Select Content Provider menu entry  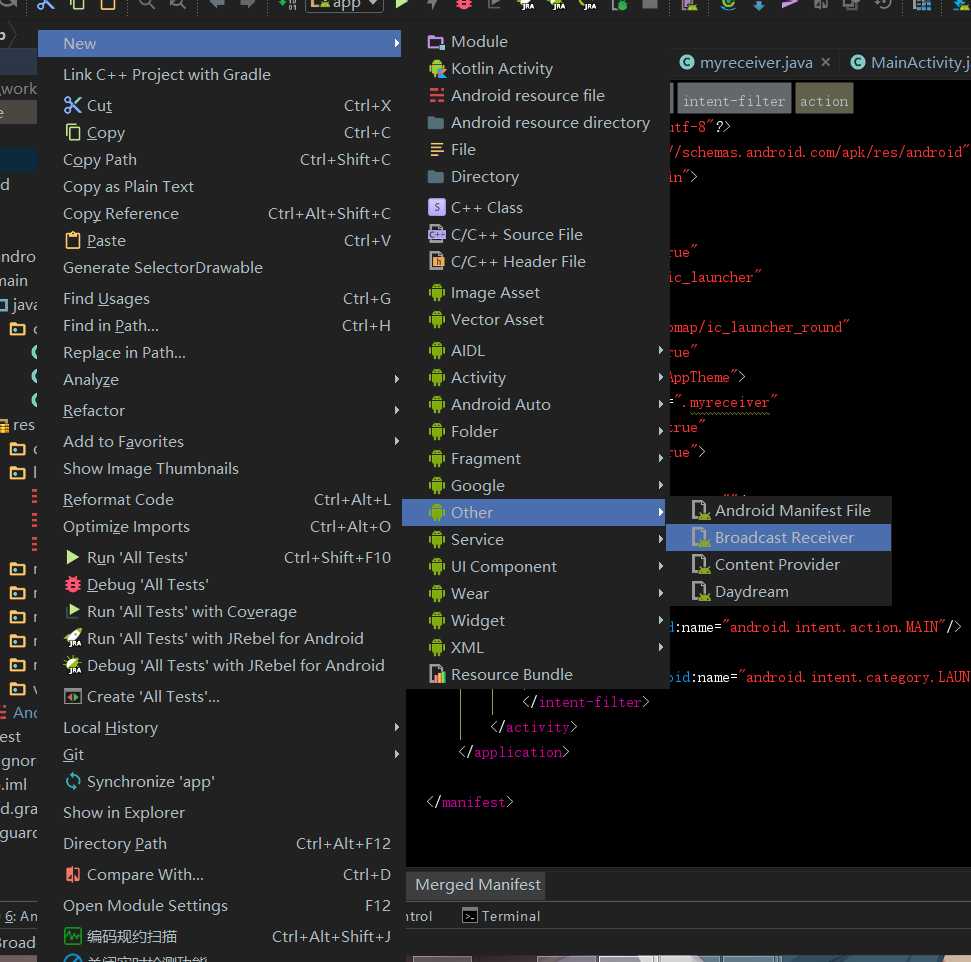(778, 564)
